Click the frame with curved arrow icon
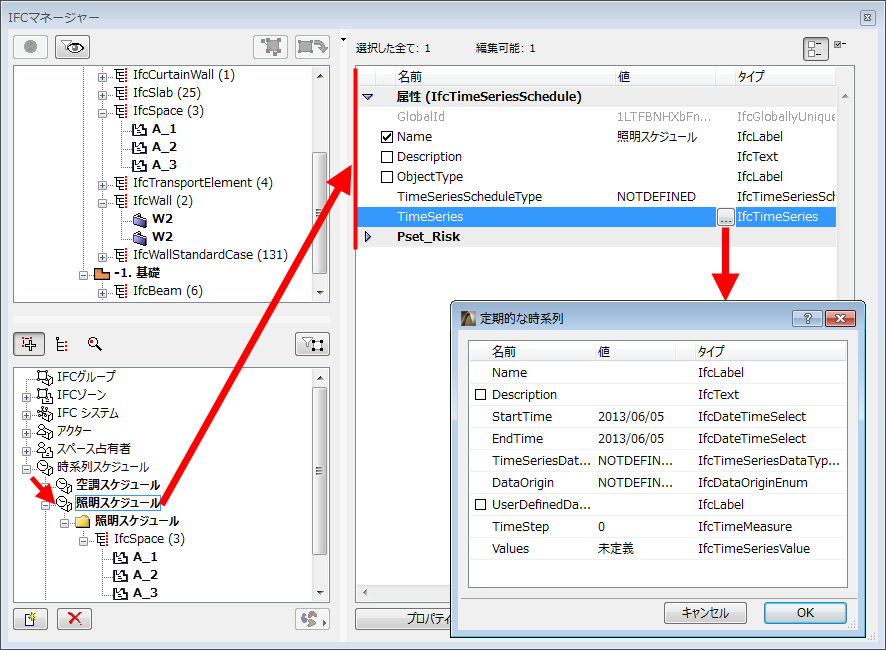 click(312, 47)
